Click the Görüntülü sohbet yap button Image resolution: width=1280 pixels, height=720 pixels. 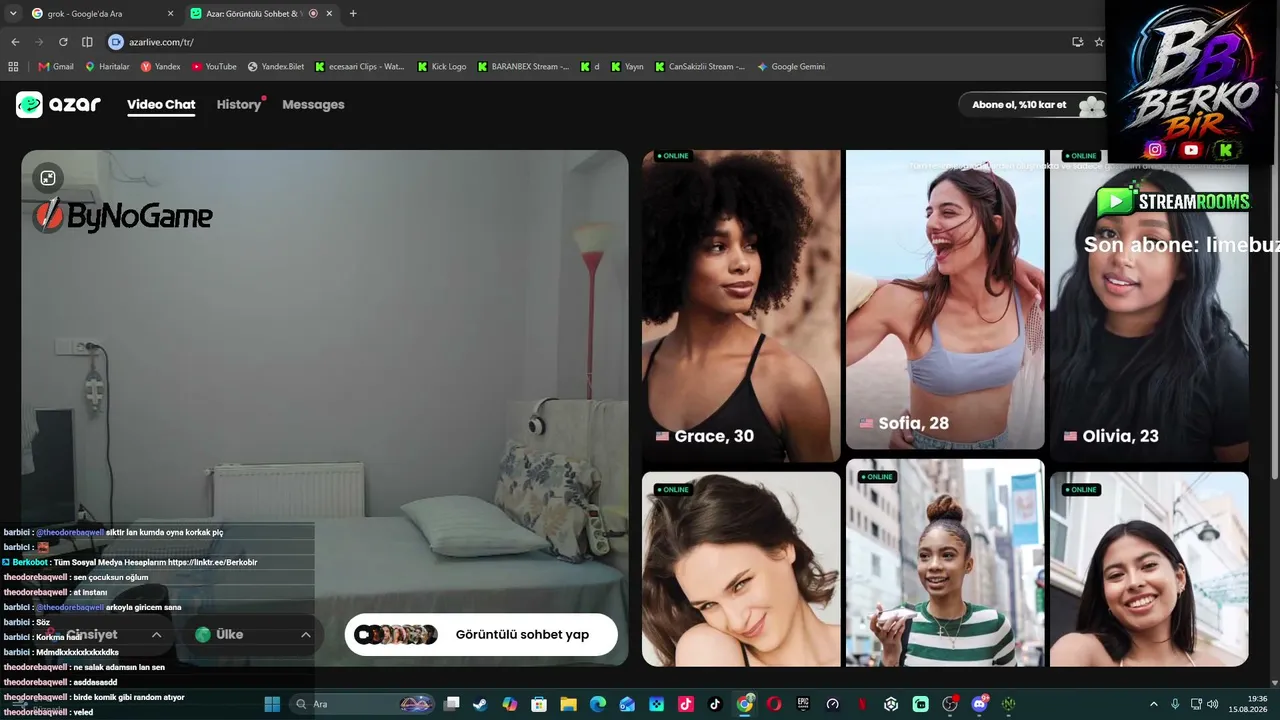pos(481,635)
